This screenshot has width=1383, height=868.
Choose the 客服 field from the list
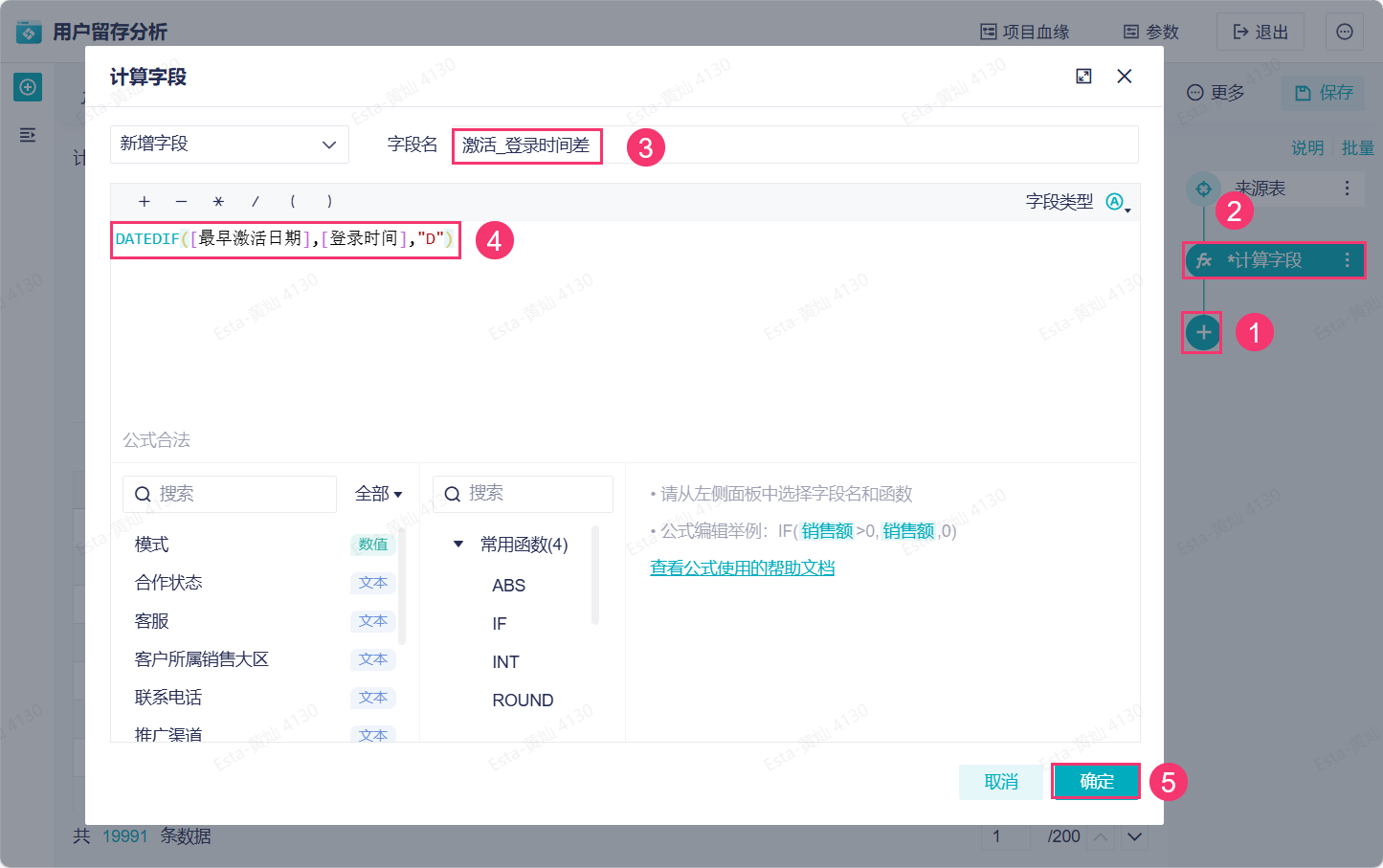pyautogui.click(x=152, y=621)
